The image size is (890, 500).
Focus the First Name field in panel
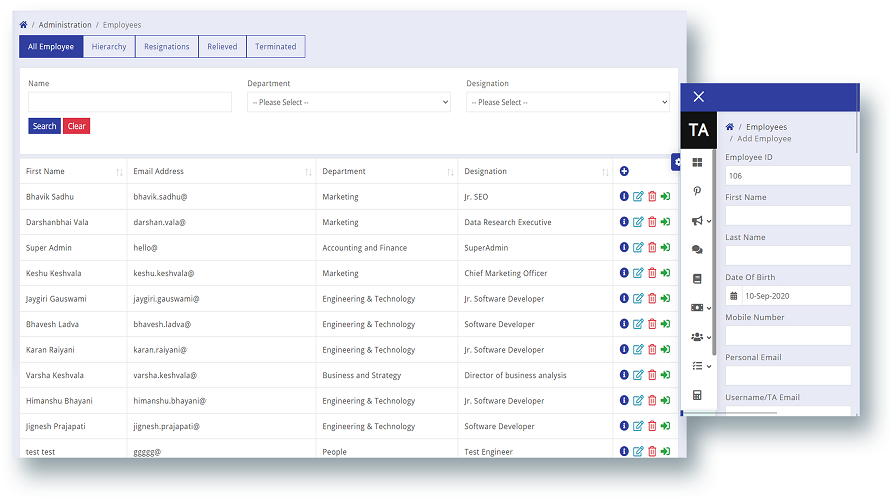pyautogui.click(x=788, y=216)
